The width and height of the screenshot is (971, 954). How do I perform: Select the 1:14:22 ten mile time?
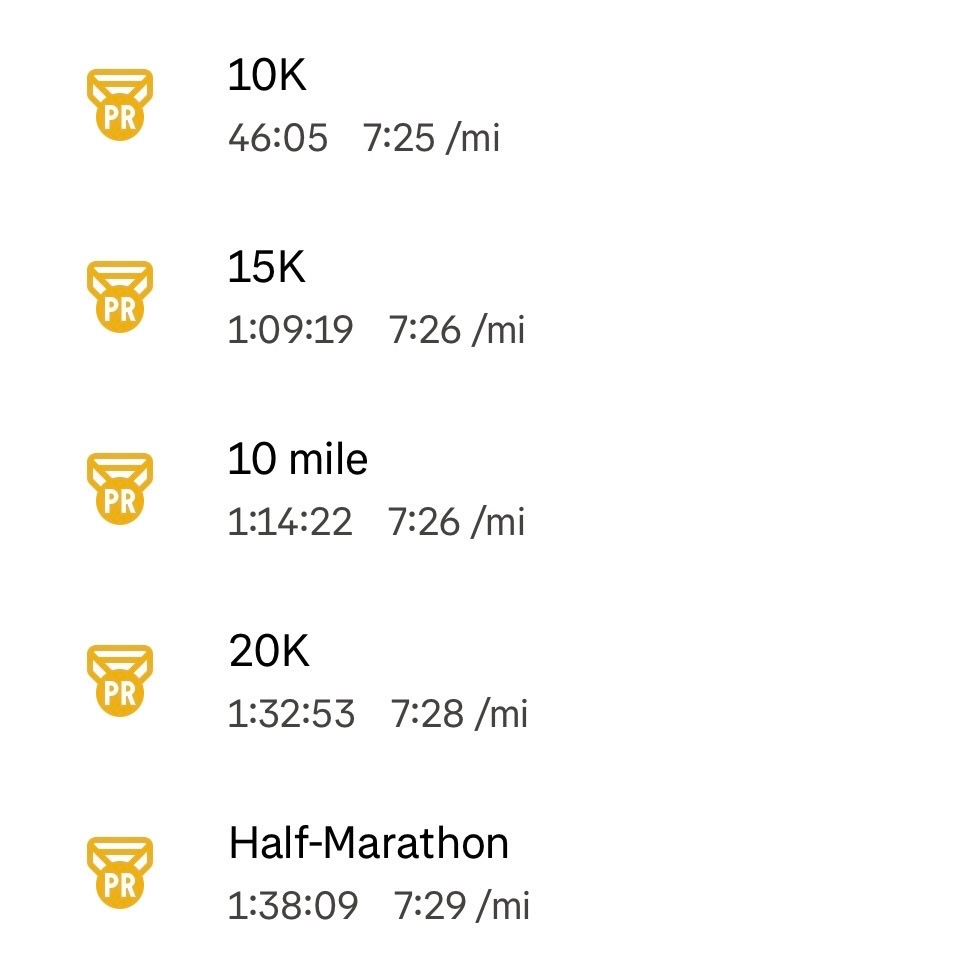click(x=290, y=522)
